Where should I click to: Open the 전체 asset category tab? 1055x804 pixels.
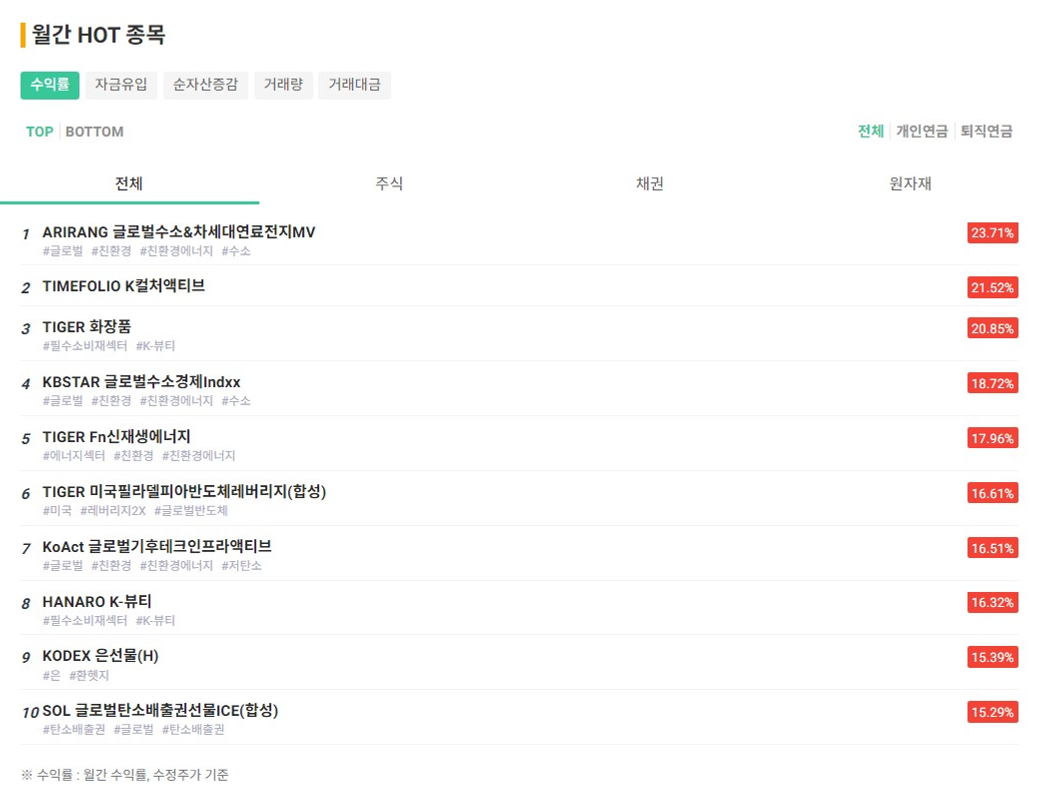coord(129,184)
